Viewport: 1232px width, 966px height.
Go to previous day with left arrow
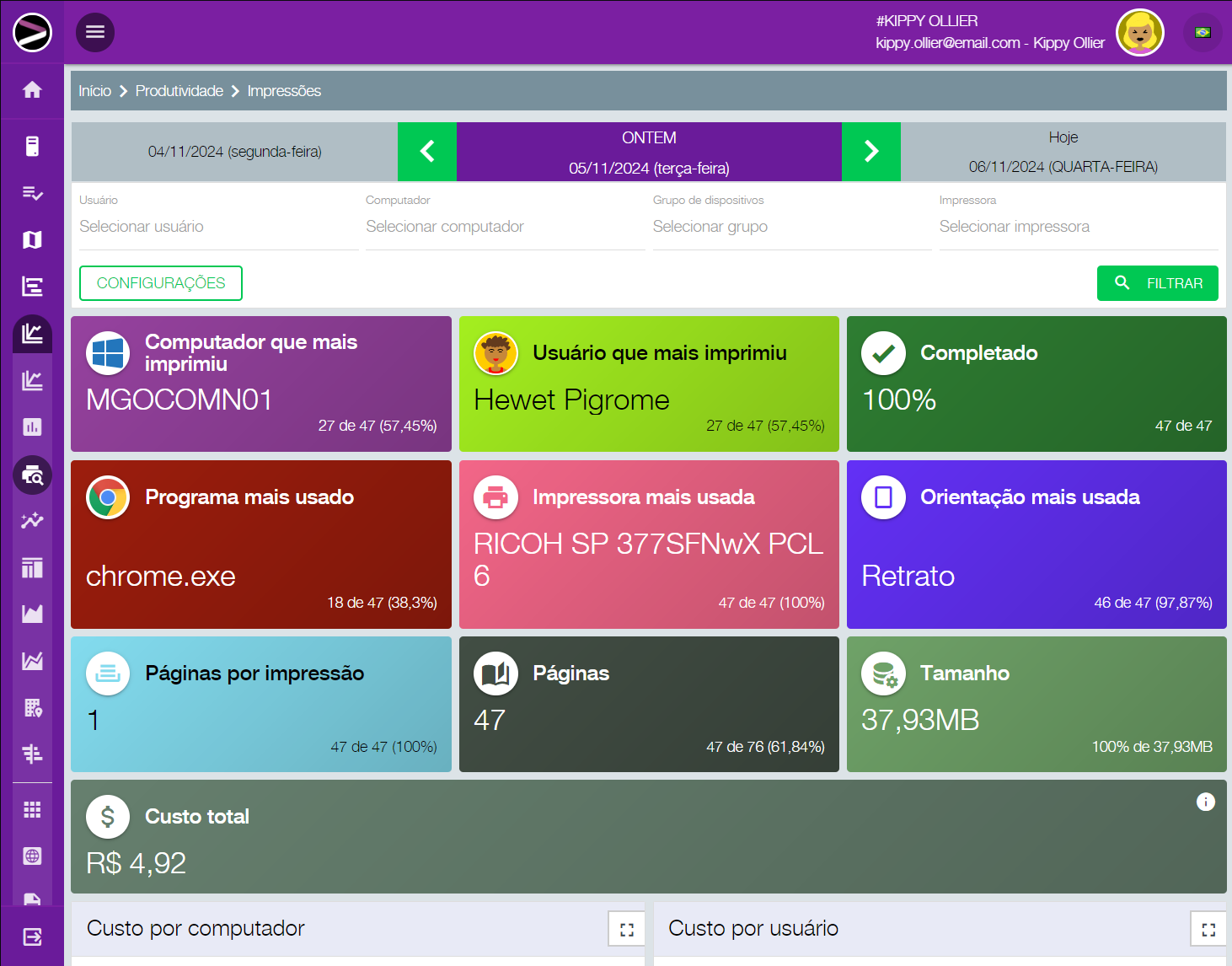click(427, 152)
